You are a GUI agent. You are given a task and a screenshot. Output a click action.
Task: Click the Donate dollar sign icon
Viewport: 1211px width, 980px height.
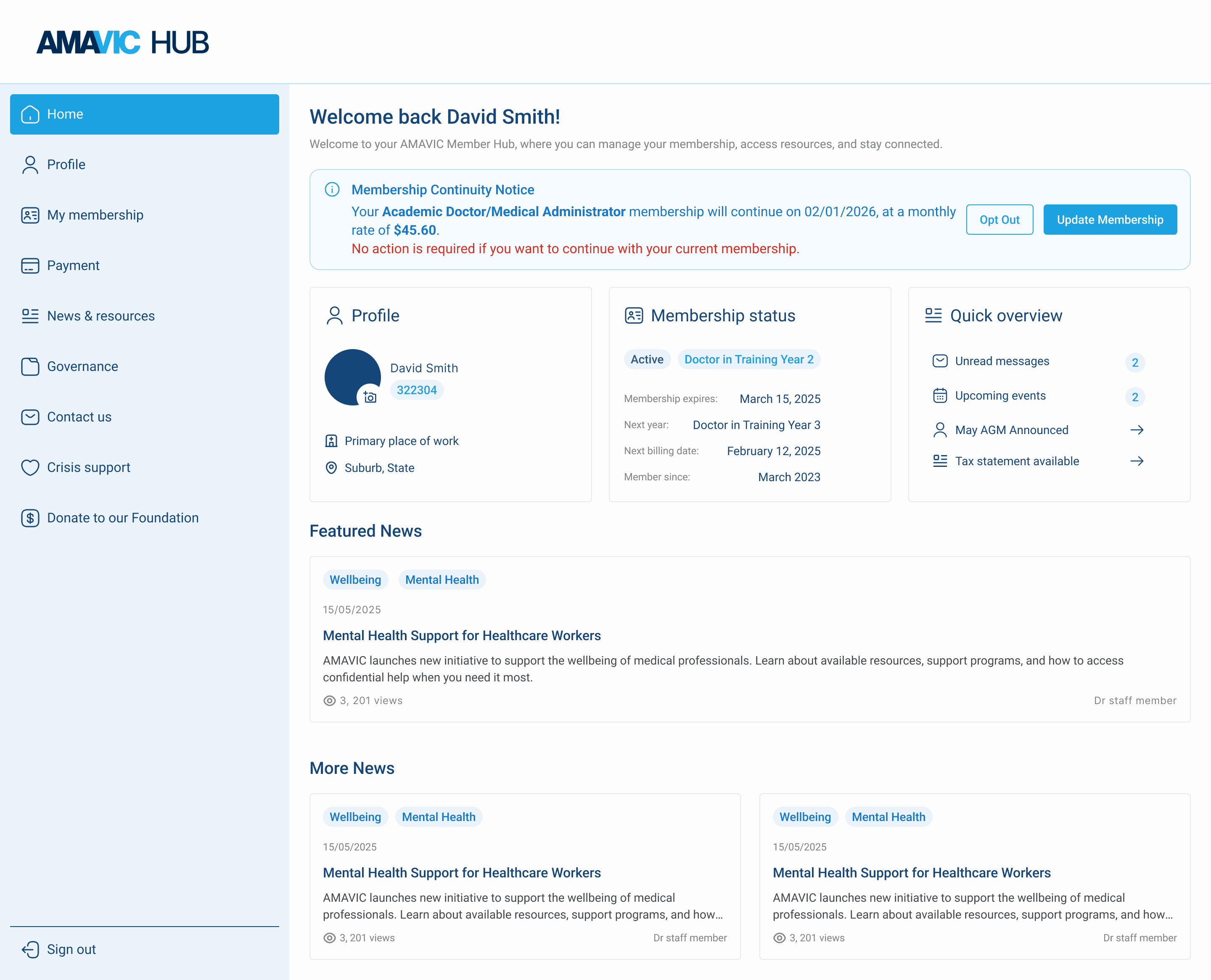coord(30,518)
